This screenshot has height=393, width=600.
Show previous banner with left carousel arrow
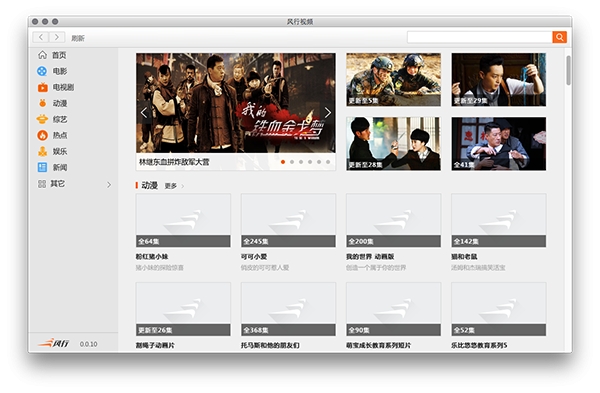(144, 113)
